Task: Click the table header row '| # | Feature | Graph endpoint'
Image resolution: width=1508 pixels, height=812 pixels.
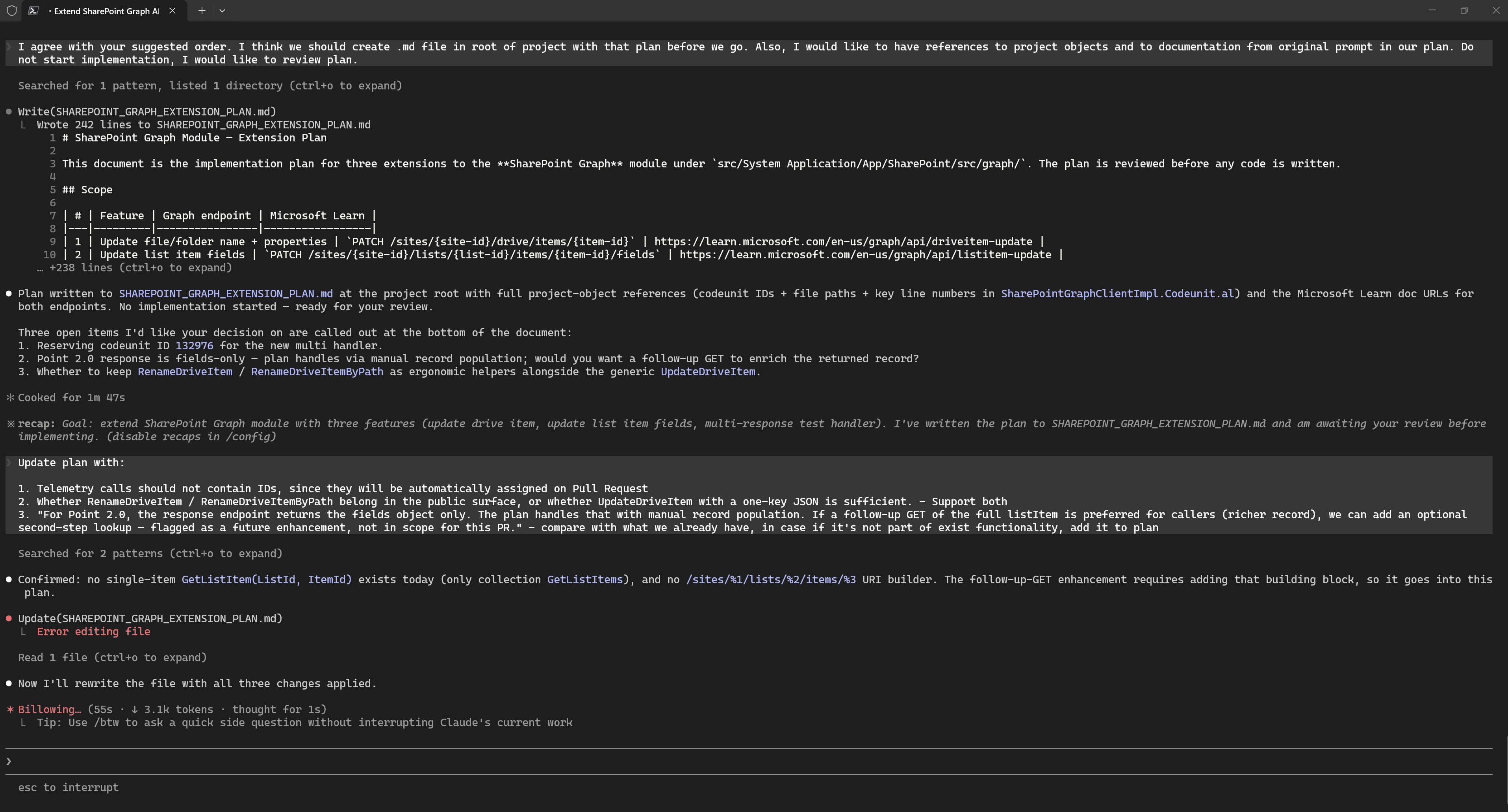Action: (219, 216)
